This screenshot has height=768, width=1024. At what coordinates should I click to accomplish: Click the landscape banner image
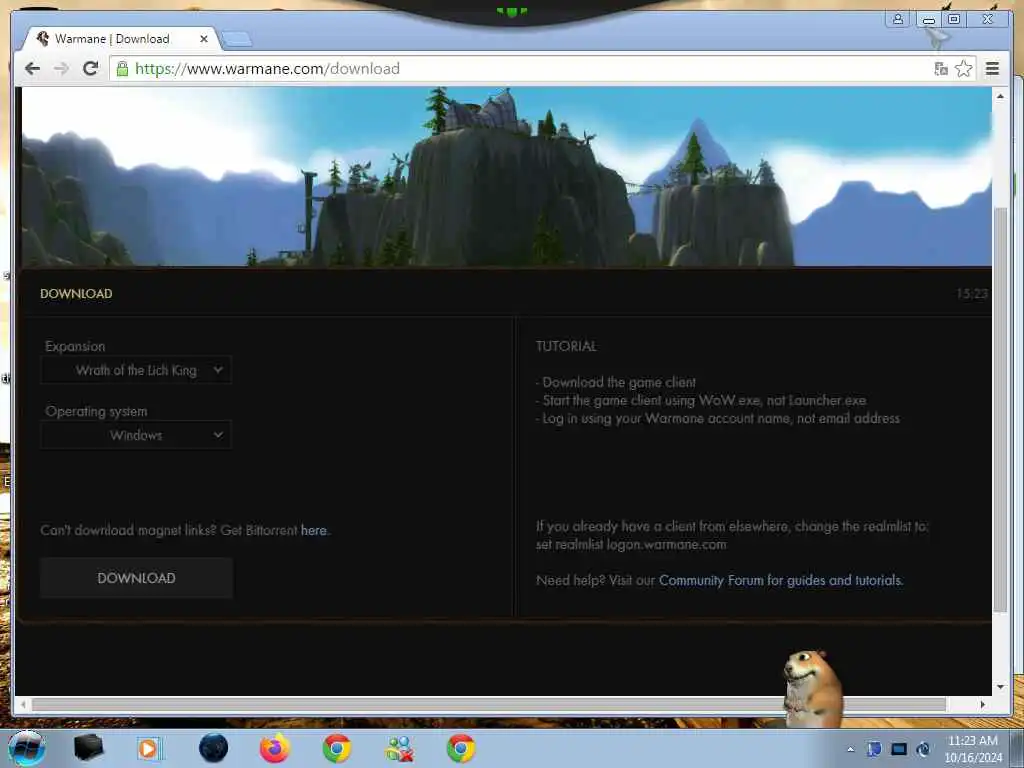pyautogui.click(x=506, y=176)
